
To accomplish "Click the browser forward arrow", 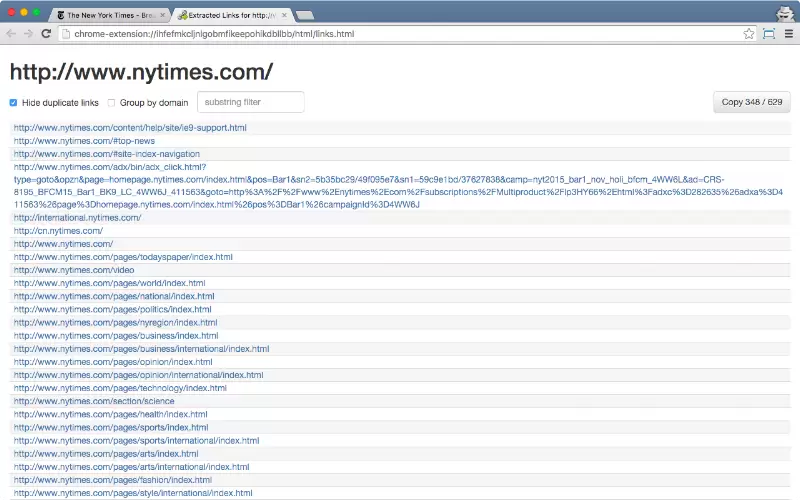I will (x=28, y=33).
